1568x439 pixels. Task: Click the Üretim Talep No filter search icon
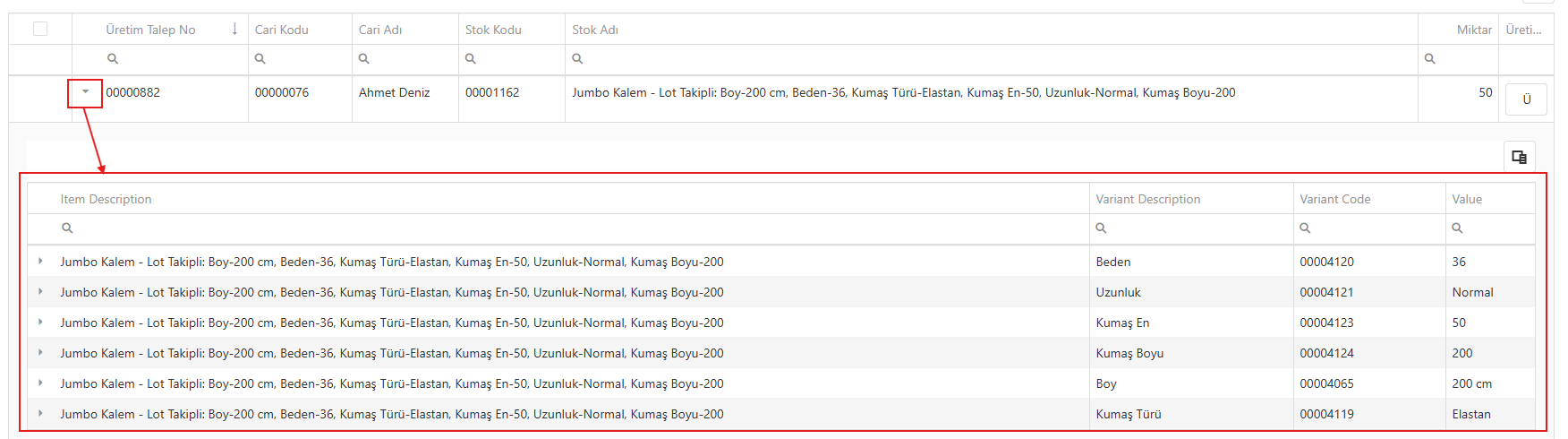(113, 58)
